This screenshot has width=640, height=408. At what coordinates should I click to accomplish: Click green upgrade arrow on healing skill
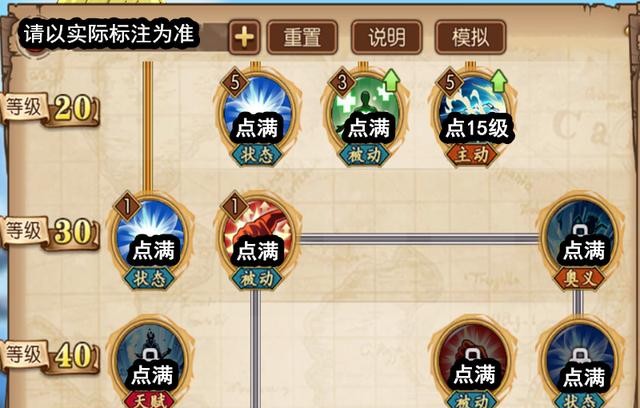click(391, 80)
